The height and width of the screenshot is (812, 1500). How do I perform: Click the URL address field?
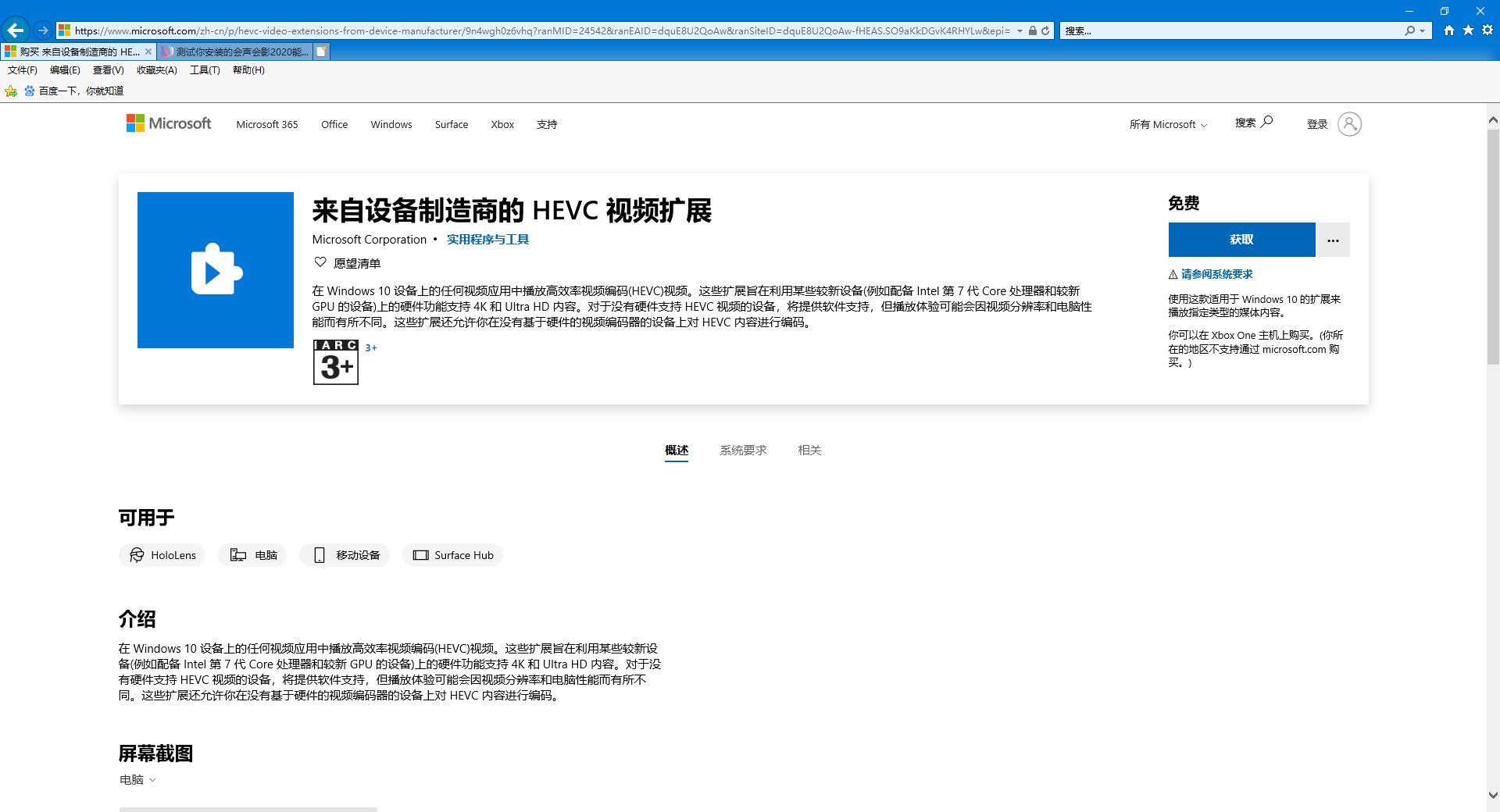coord(542,30)
